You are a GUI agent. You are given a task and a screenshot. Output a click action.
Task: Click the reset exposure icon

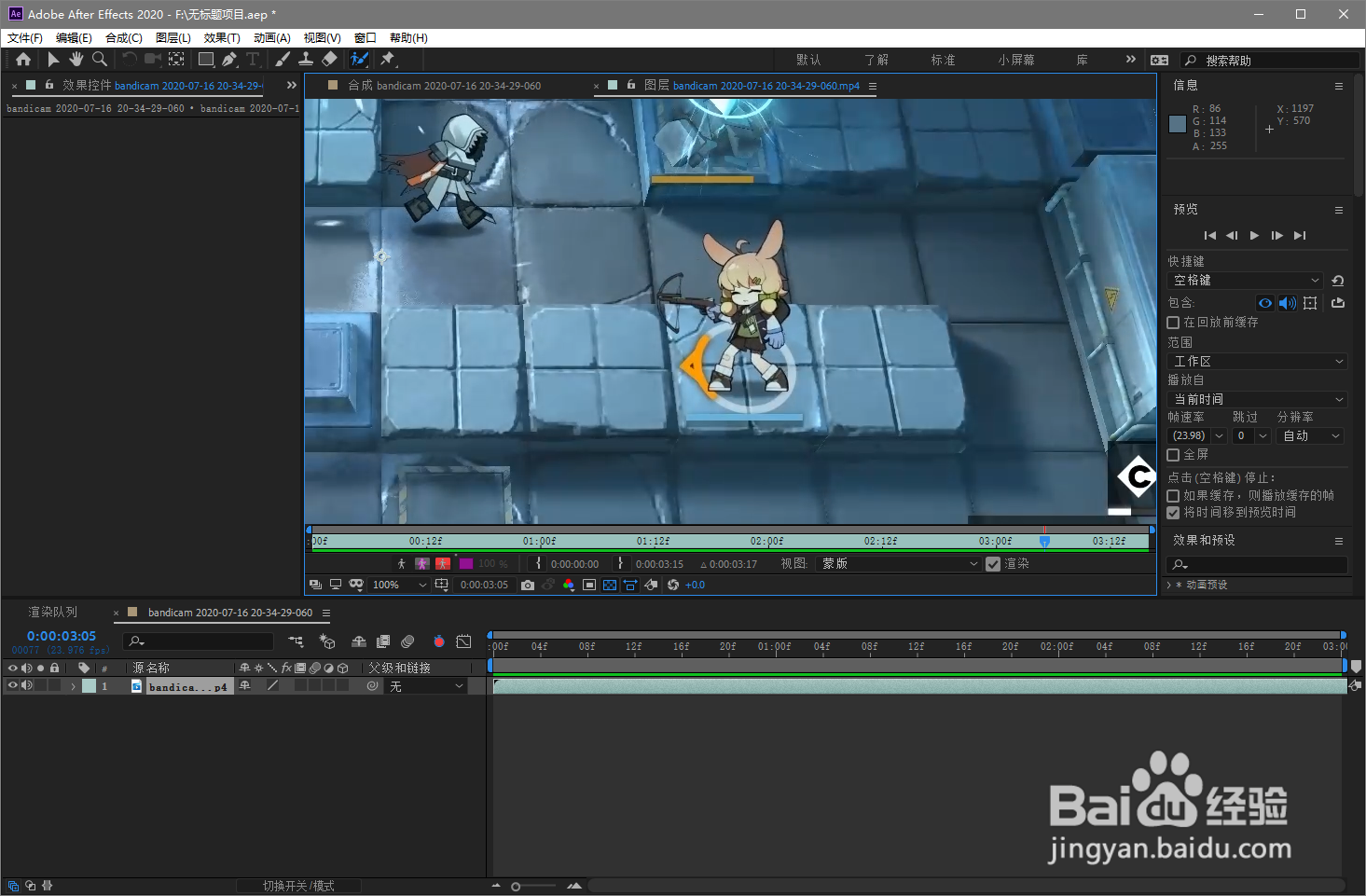pyautogui.click(x=672, y=585)
